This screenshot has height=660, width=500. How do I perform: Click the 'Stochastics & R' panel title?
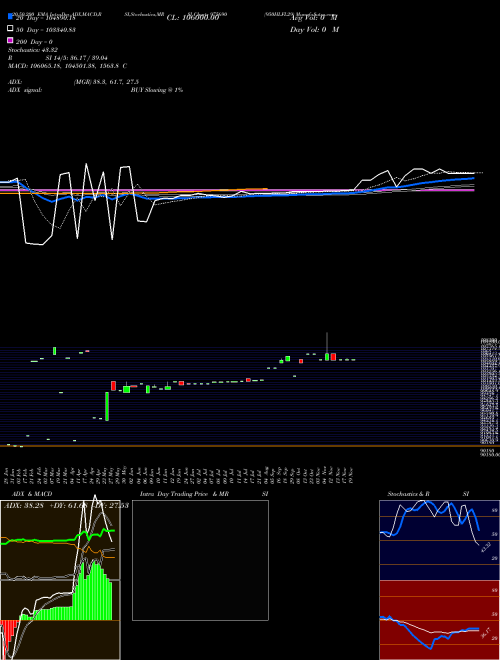[408, 494]
